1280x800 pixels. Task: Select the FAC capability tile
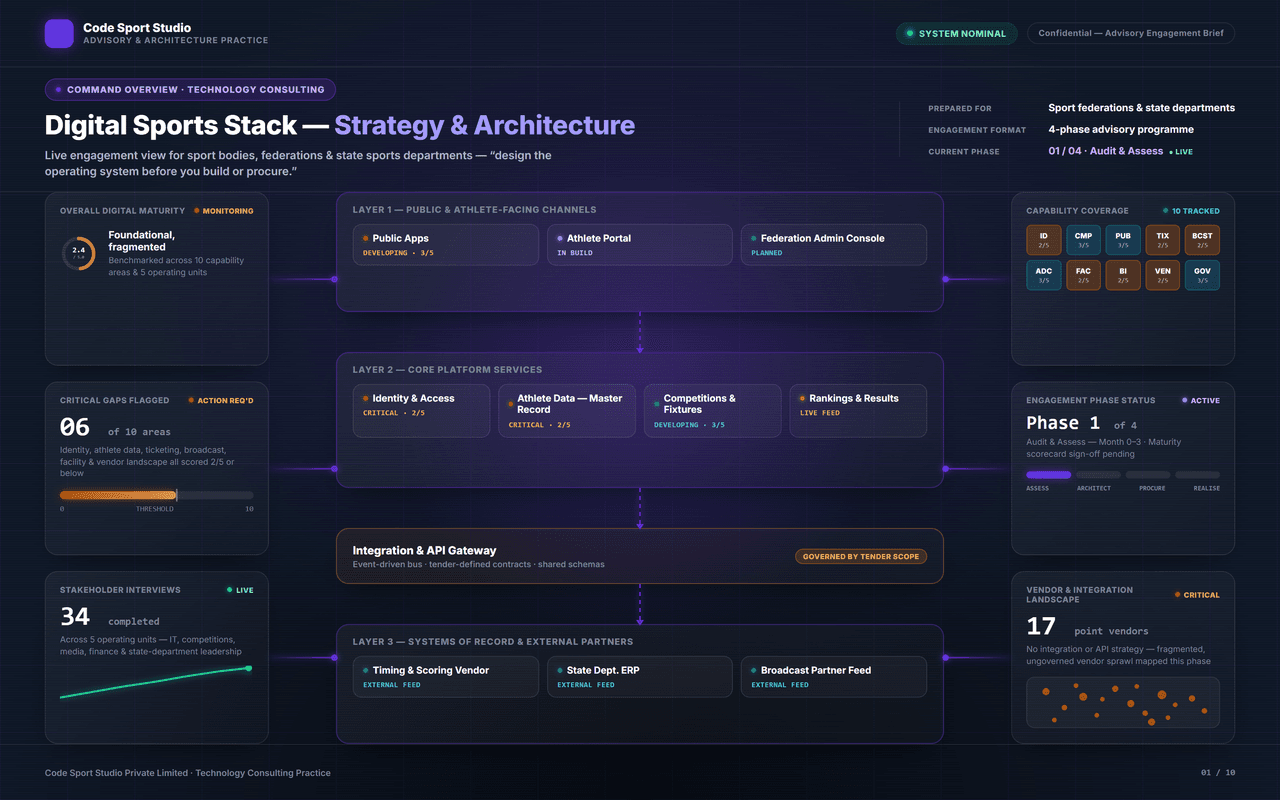click(1083, 275)
